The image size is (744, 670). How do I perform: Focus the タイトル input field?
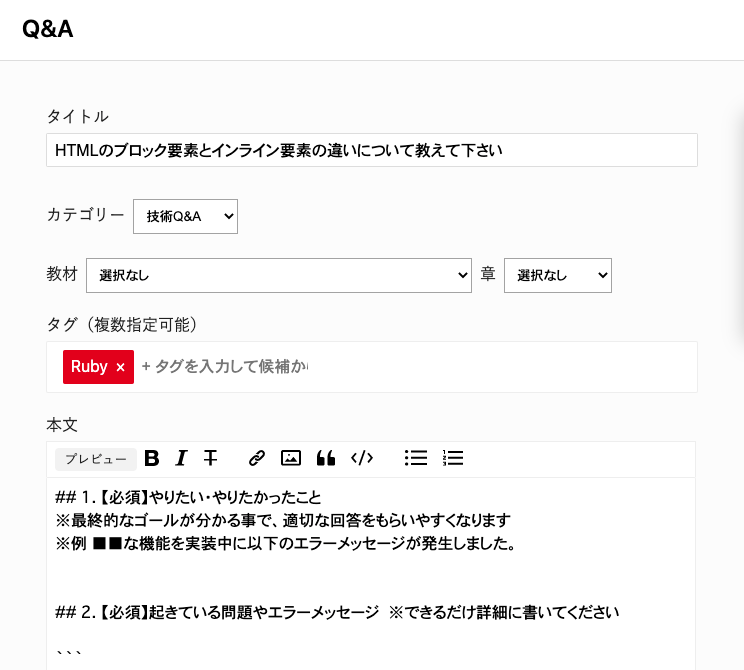click(x=372, y=150)
